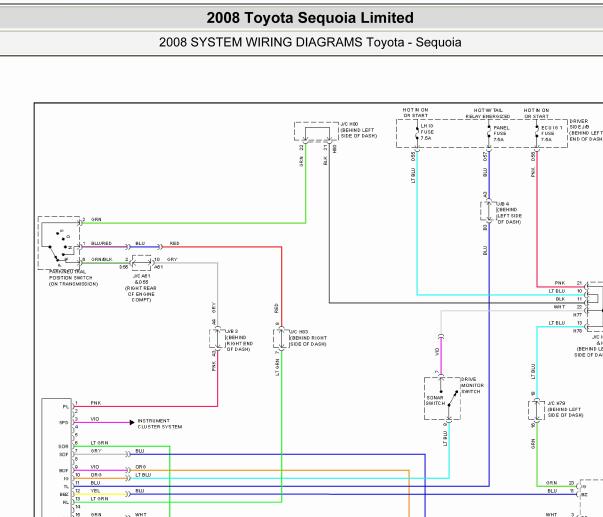The width and height of the screenshot is (603, 517).
Task: Click the black arrowhead pointing to Instrument Cluster System
Action: (132, 422)
